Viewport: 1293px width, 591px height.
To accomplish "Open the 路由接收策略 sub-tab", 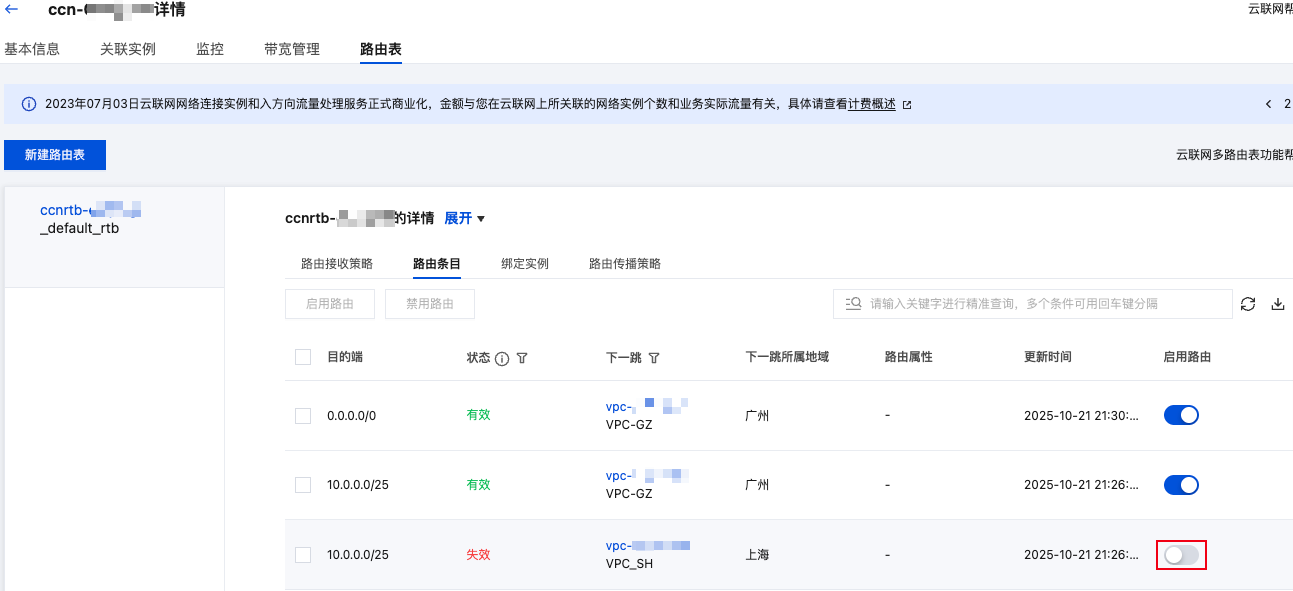I will pos(337,264).
